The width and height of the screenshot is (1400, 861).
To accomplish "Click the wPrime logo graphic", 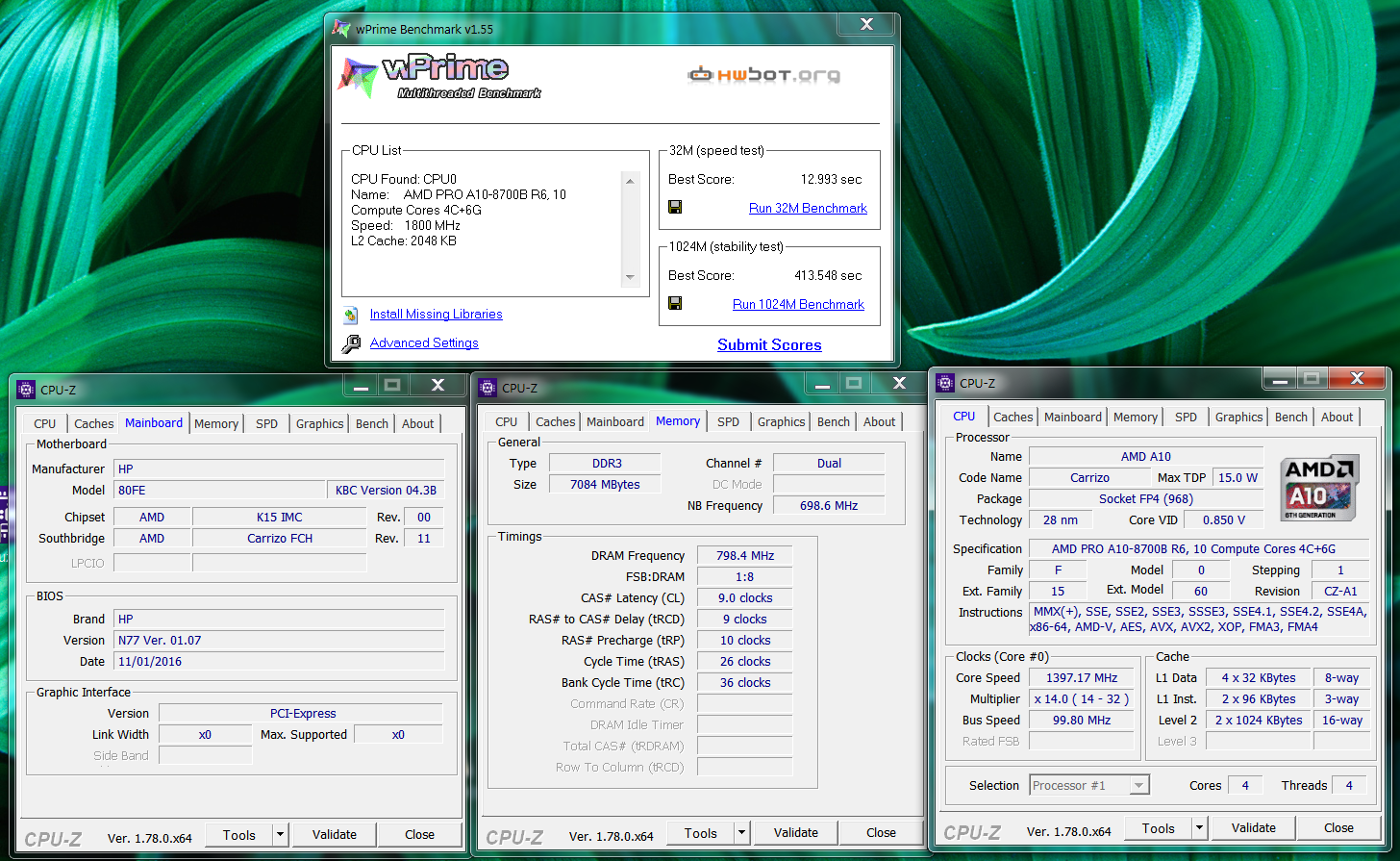I will (x=439, y=78).
